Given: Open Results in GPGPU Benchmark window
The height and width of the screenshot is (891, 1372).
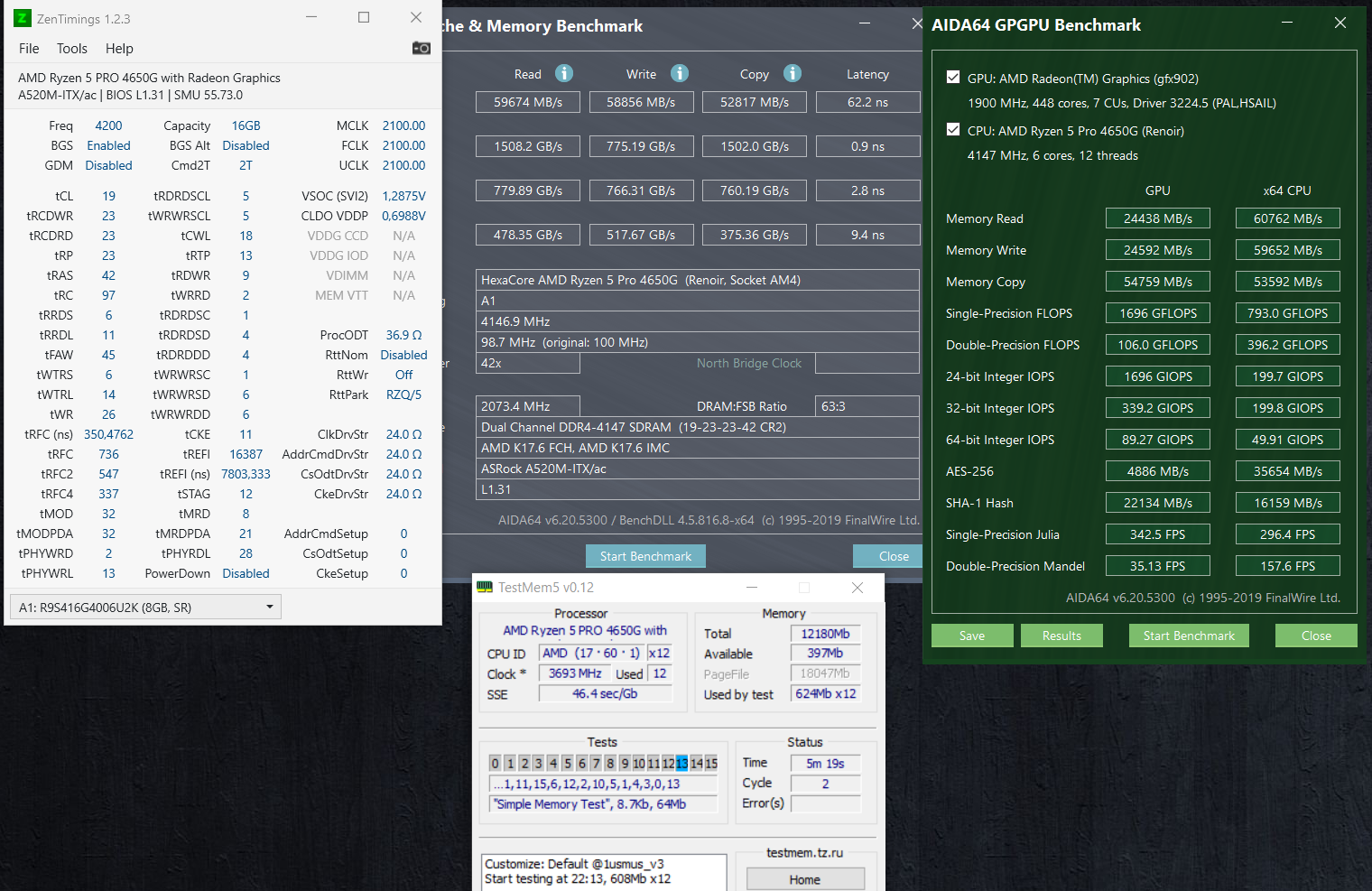Looking at the screenshot, I should (x=1061, y=636).
